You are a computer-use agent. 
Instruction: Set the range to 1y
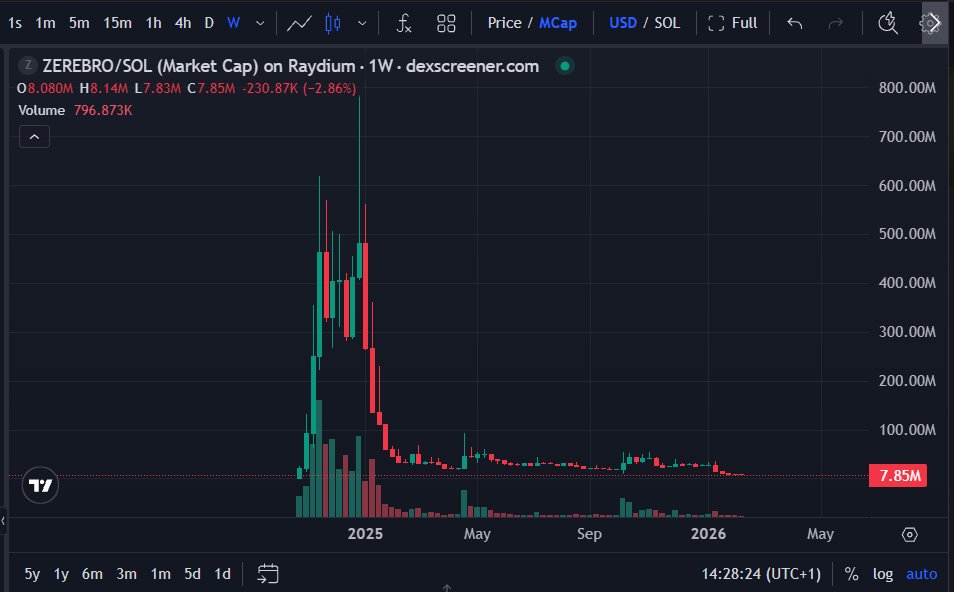[61, 574]
